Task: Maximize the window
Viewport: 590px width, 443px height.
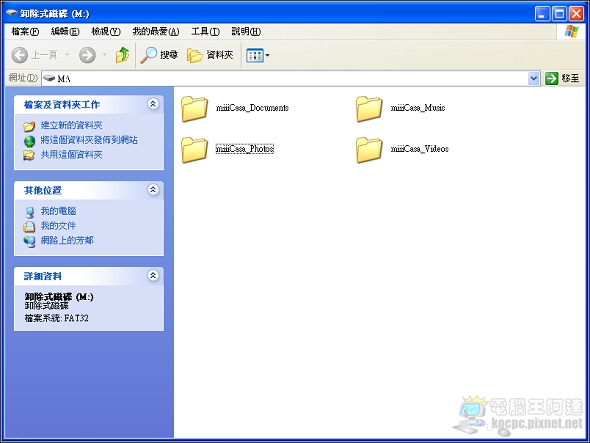Action: coord(559,14)
